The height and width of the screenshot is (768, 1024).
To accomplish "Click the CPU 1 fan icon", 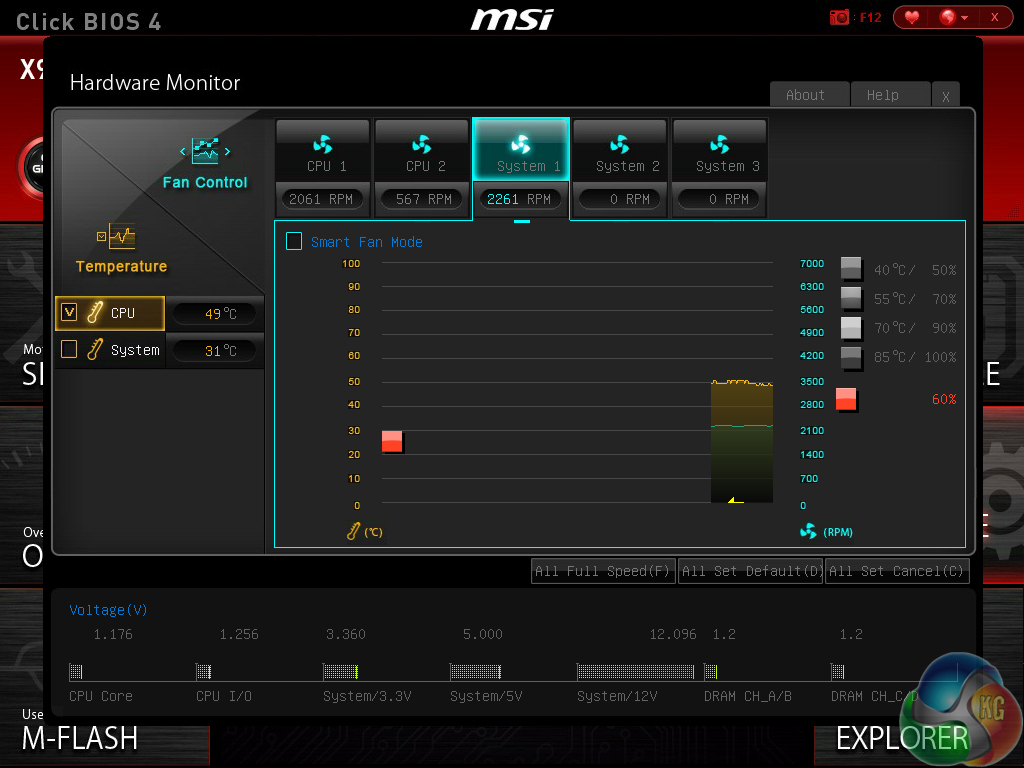I will 323,144.
